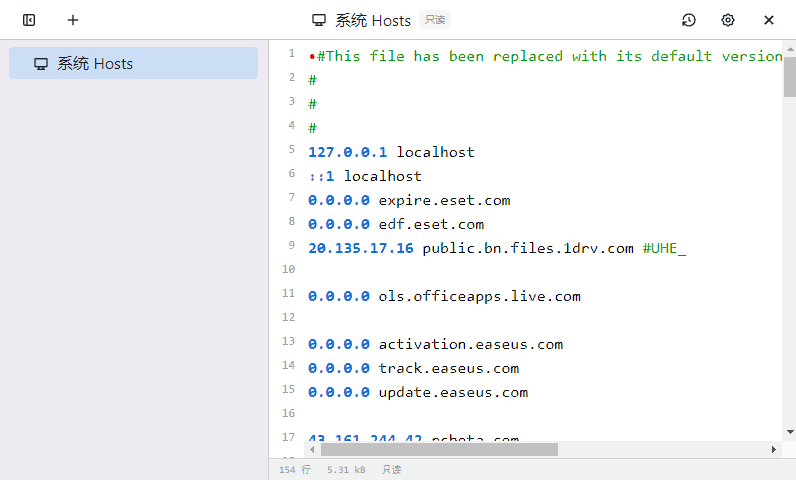Click the 只读 badge in the title

point(435,20)
